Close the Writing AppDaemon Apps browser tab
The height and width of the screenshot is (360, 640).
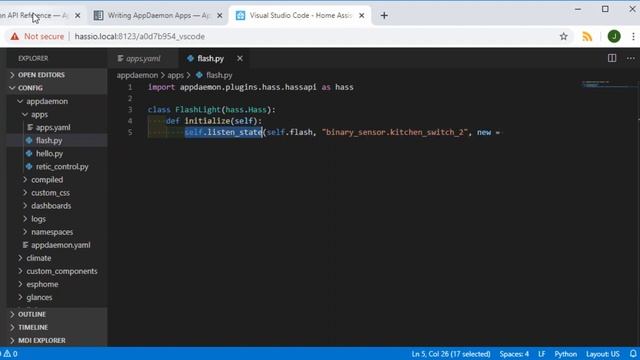[220, 16]
